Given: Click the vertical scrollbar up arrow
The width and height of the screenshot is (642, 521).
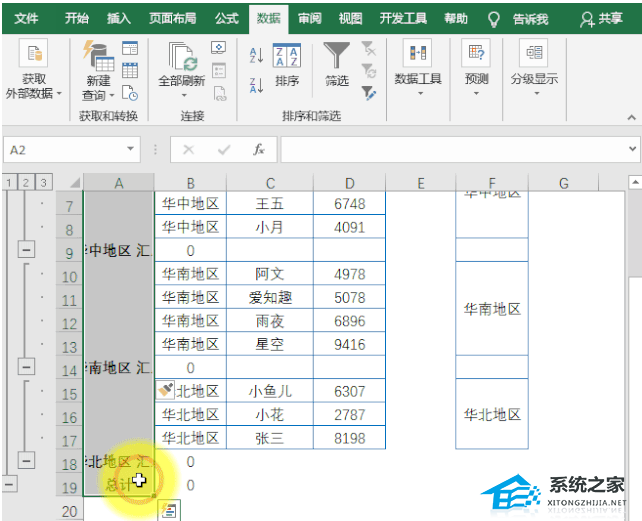Looking at the screenshot, I should (x=635, y=181).
